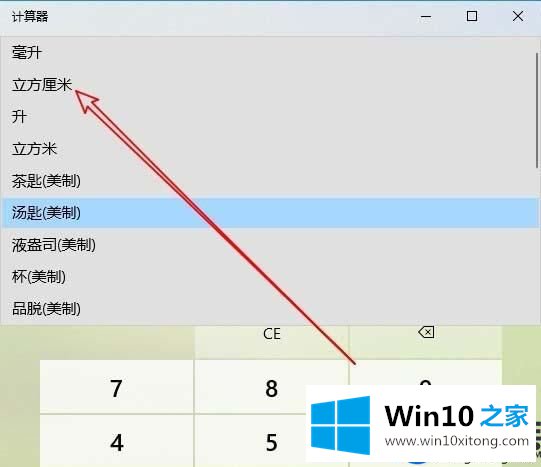
Task: Tap number 8 key
Action: coord(272,388)
